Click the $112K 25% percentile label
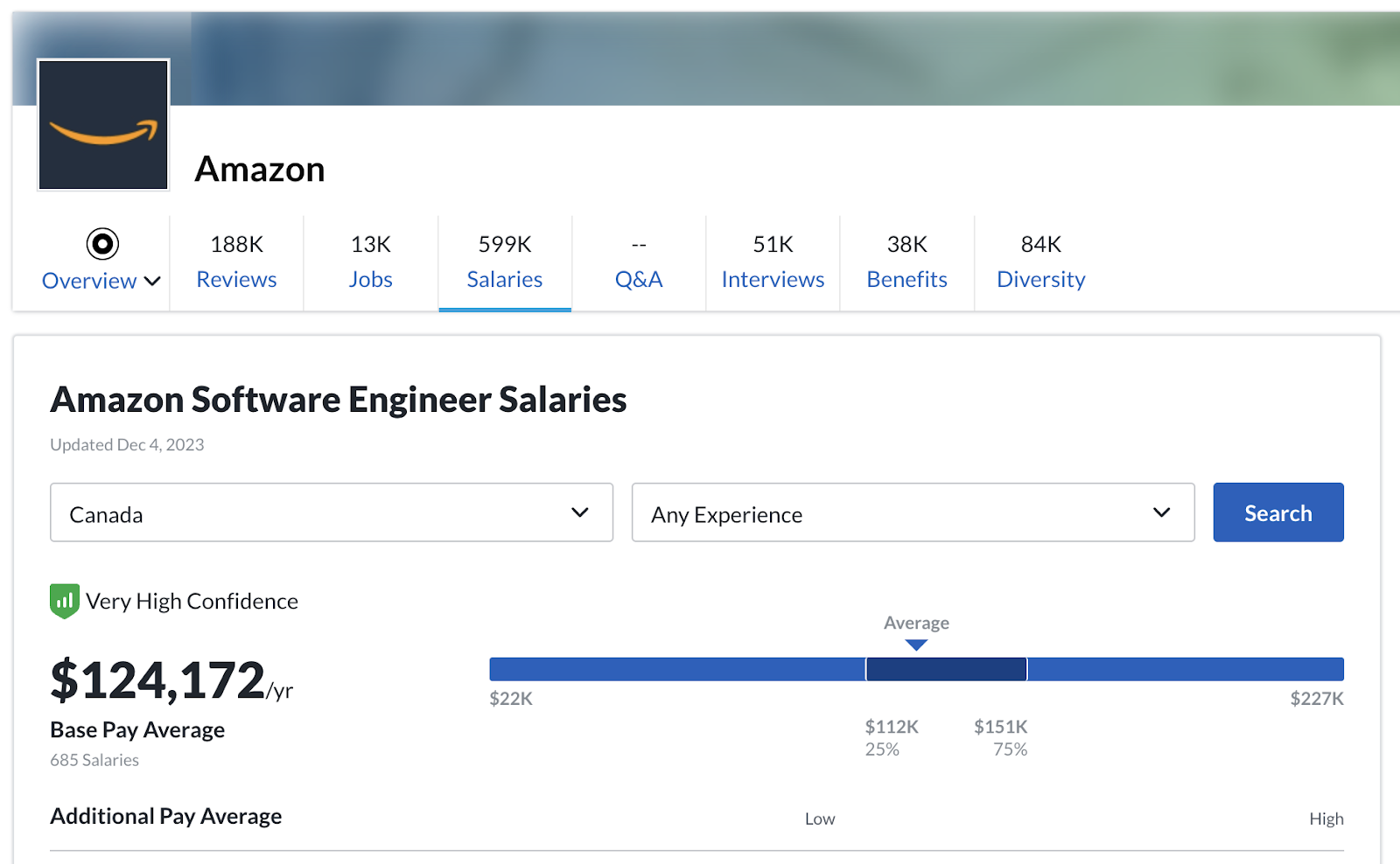Image resolution: width=1400 pixels, height=864 pixels. tap(892, 737)
